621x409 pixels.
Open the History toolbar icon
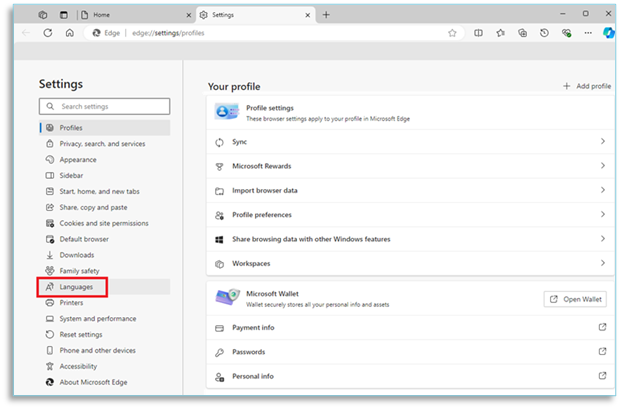point(544,33)
